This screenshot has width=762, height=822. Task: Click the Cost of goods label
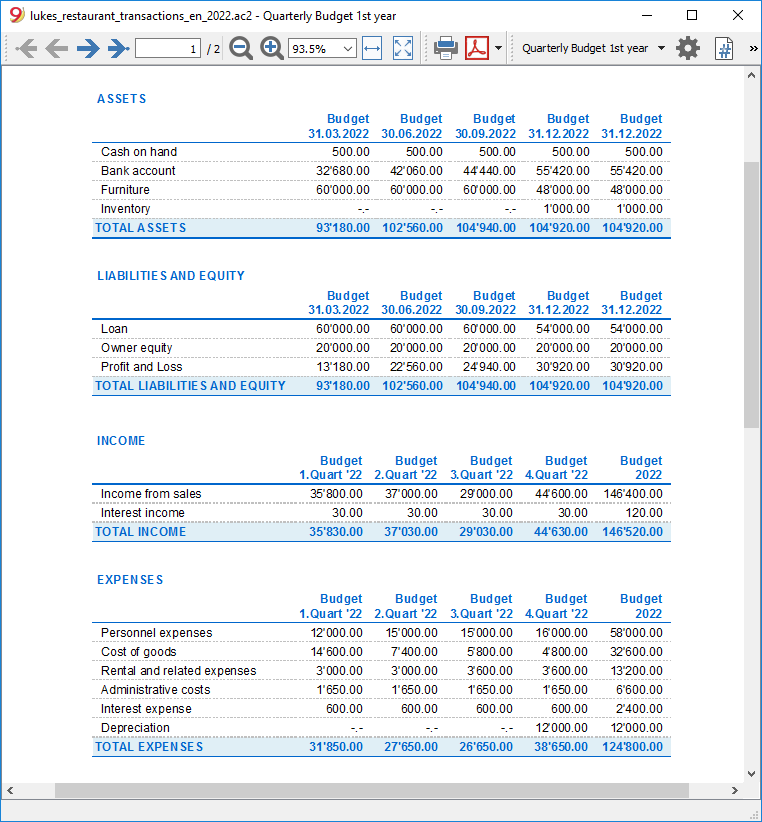[138, 652]
